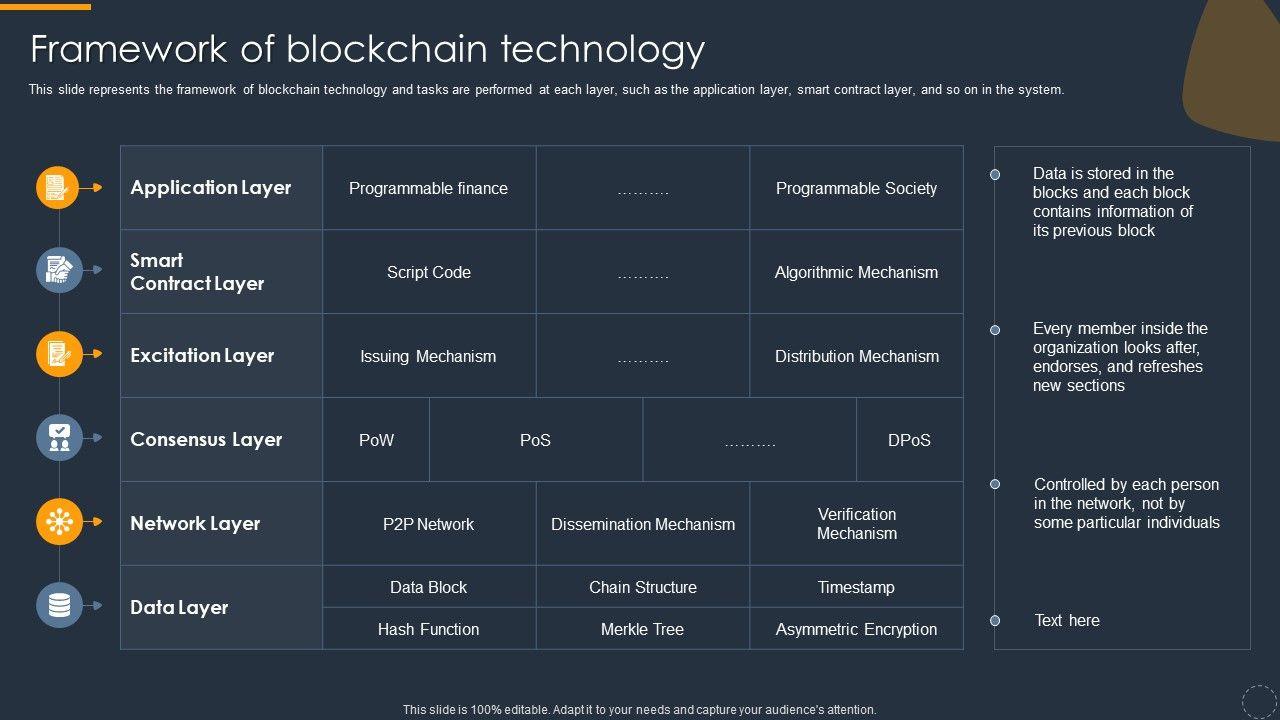Click the 'Algorithmic Mechanism' cell
The width and height of the screenshot is (1280, 720).
856,272
